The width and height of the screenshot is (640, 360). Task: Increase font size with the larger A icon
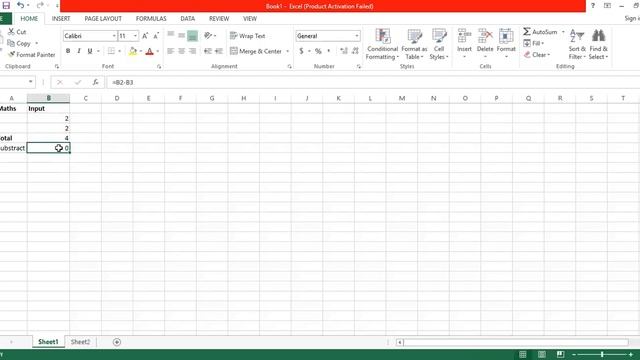click(145, 36)
